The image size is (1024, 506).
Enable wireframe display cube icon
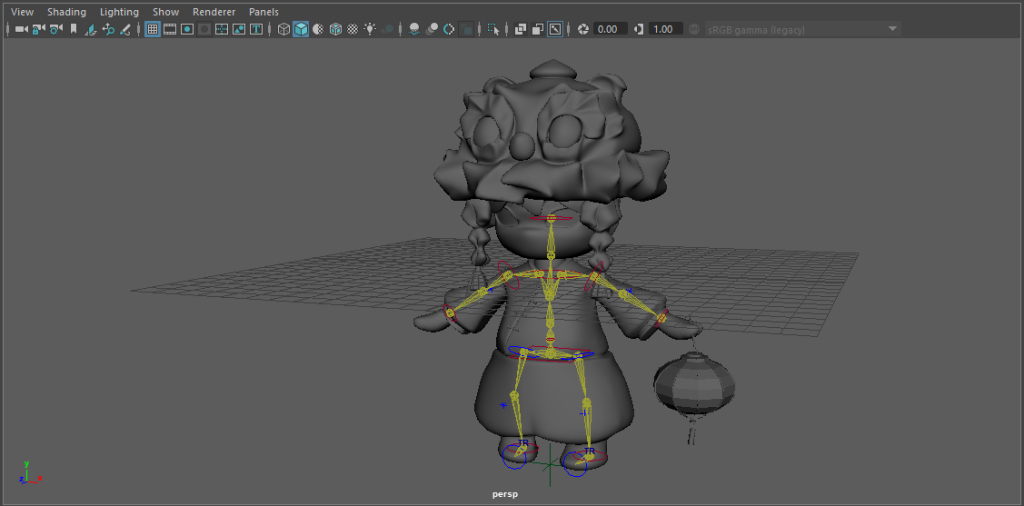click(x=284, y=29)
